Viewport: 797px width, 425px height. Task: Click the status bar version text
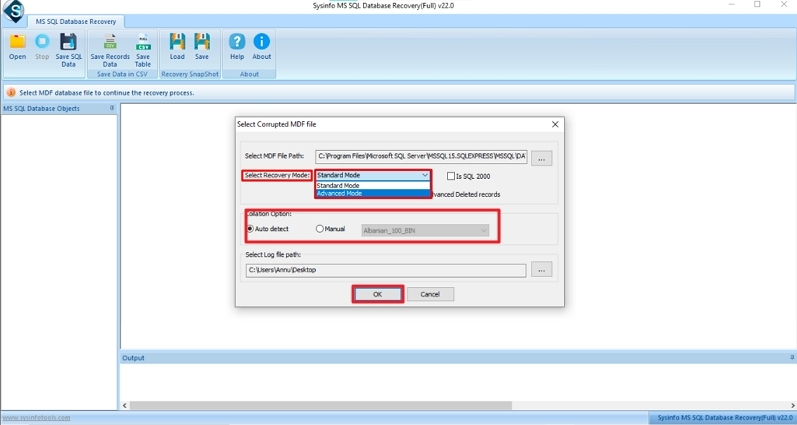pos(725,417)
